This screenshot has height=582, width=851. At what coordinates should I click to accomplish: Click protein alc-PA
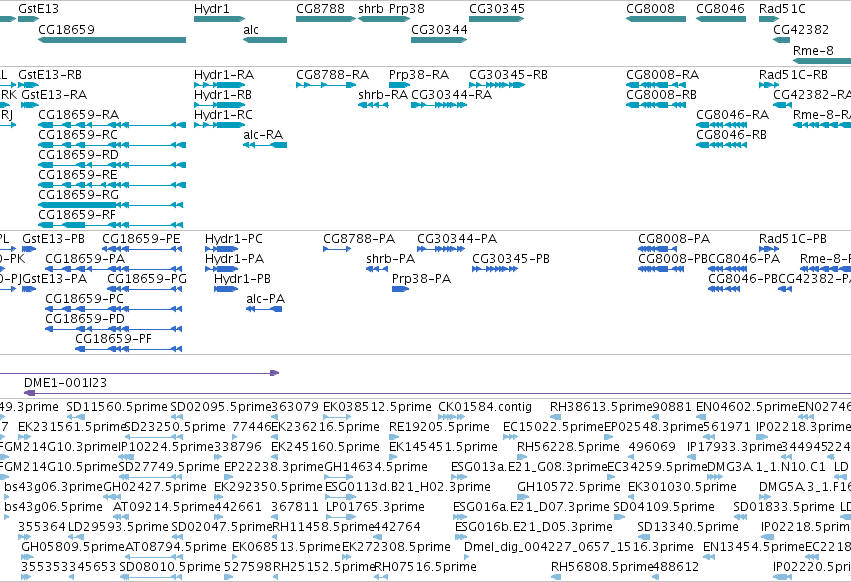[265, 299]
